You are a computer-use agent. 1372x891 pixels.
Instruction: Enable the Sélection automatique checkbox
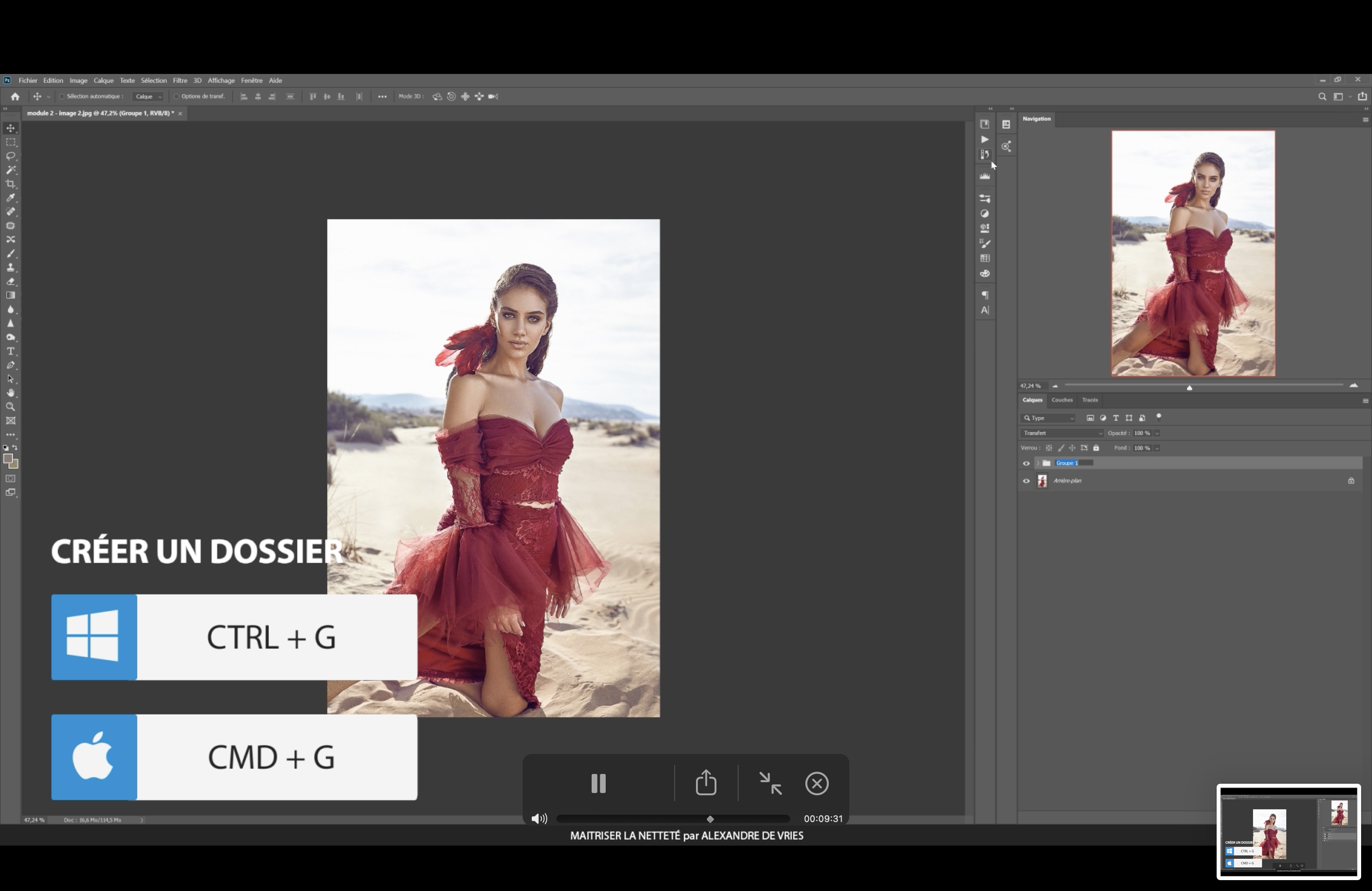(62, 96)
